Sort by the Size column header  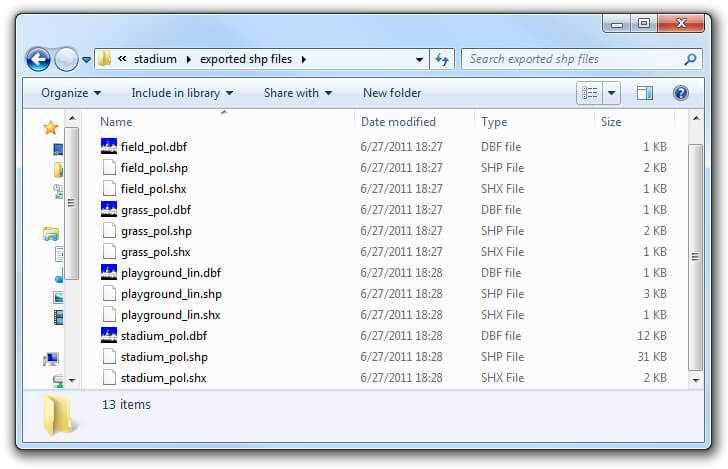pyautogui.click(x=611, y=122)
